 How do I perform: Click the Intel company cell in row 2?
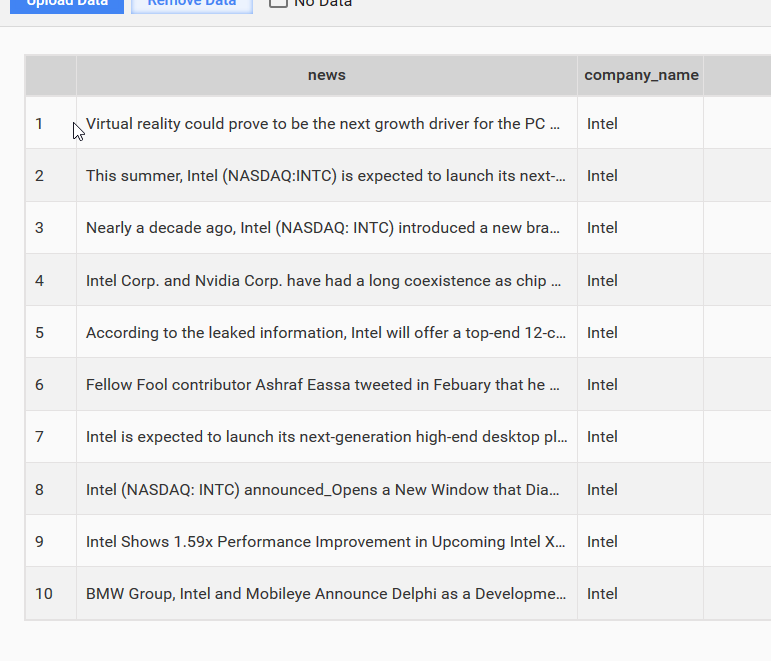pyautogui.click(x=641, y=176)
